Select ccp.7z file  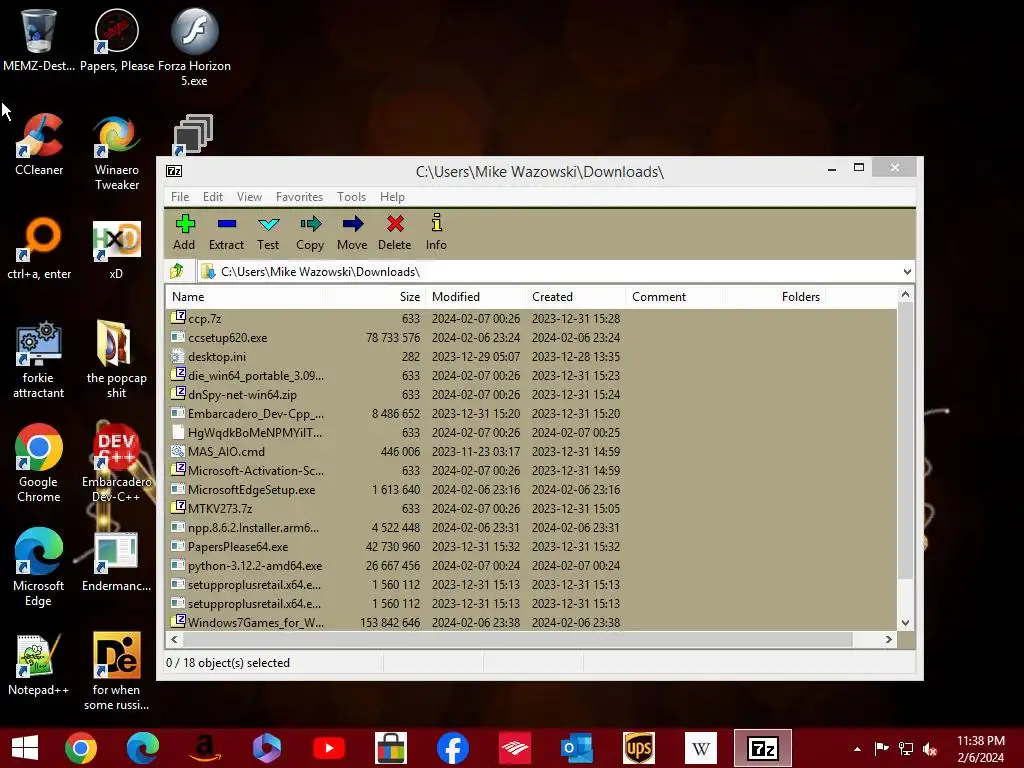click(x=204, y=319)
